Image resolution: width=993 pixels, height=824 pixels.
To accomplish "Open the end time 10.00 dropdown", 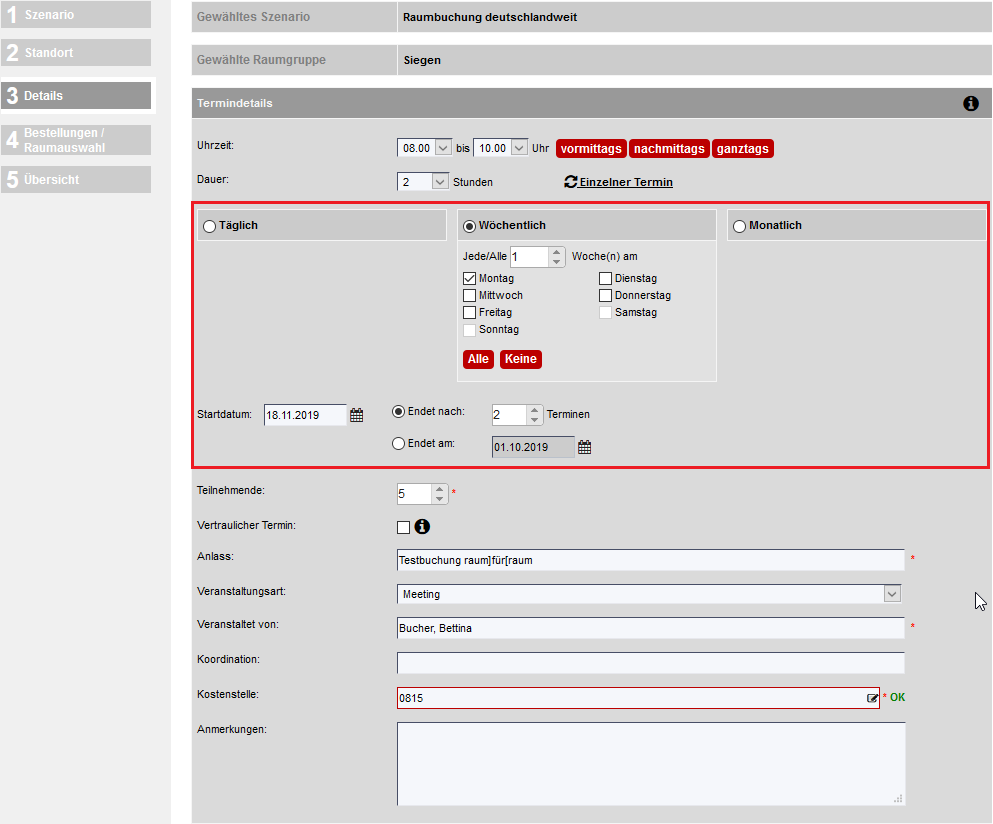I will [519, 148].
